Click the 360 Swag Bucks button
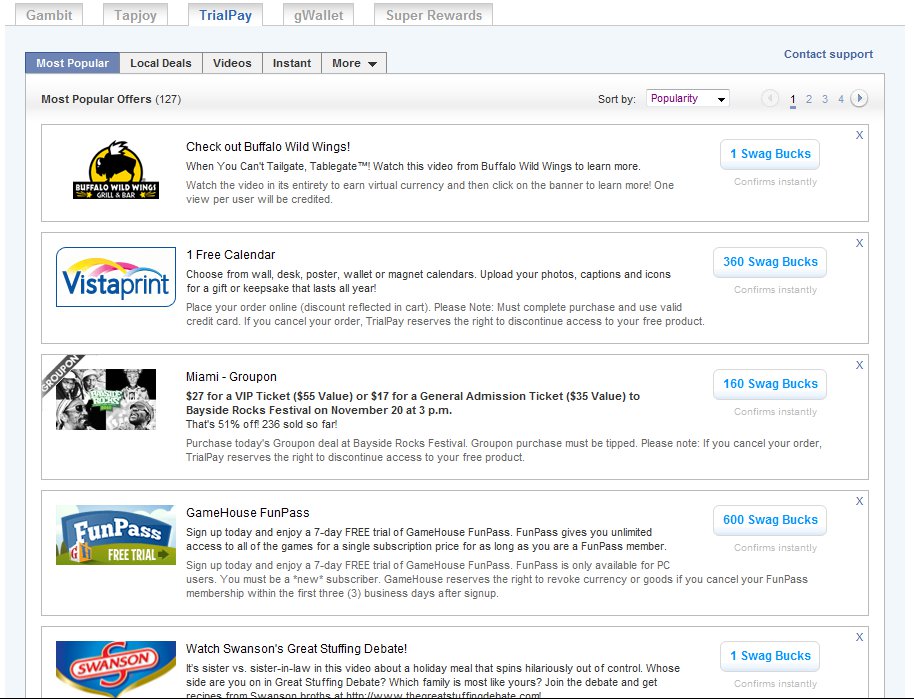Viewport: 914px width, 699px height. tap(770, 262)
